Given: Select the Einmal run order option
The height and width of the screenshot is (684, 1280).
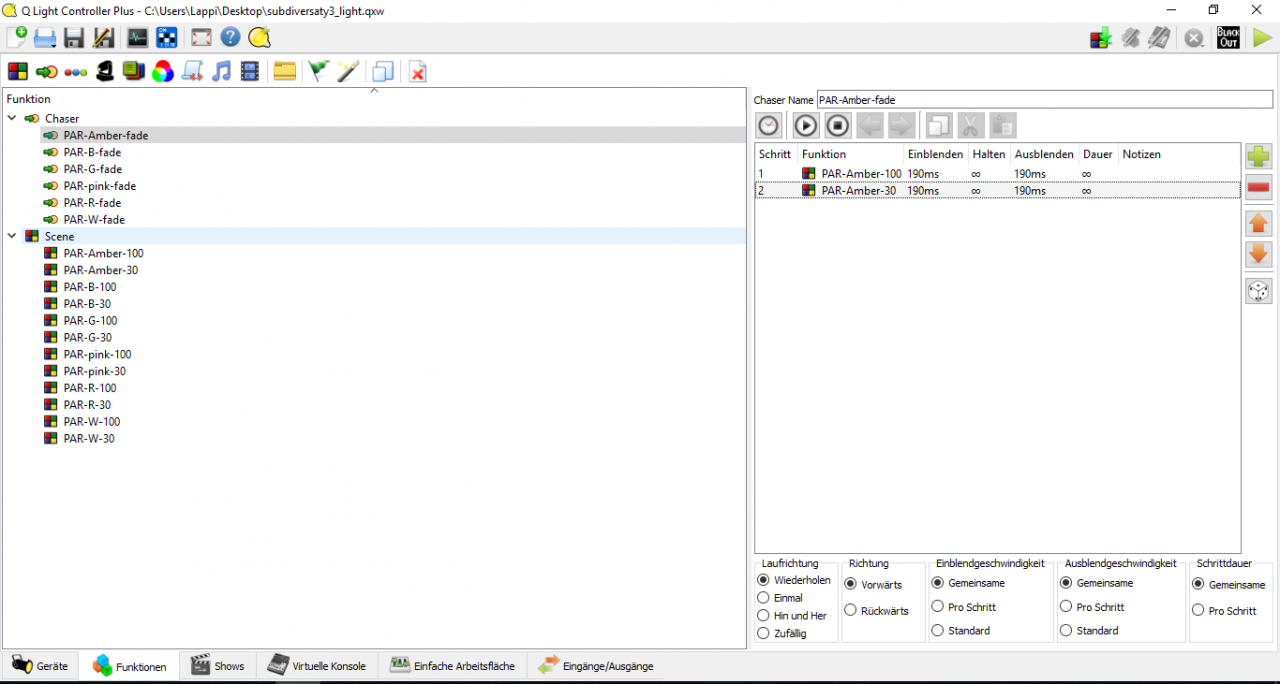Looking at the screenshot, I should (765, 598).
